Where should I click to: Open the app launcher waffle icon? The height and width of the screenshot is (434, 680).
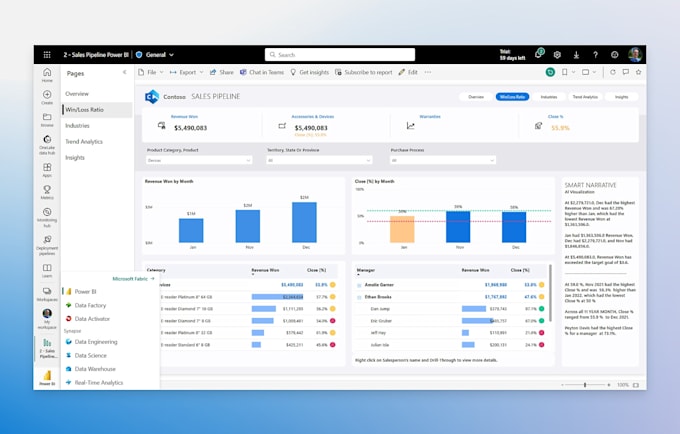[47, 55]
